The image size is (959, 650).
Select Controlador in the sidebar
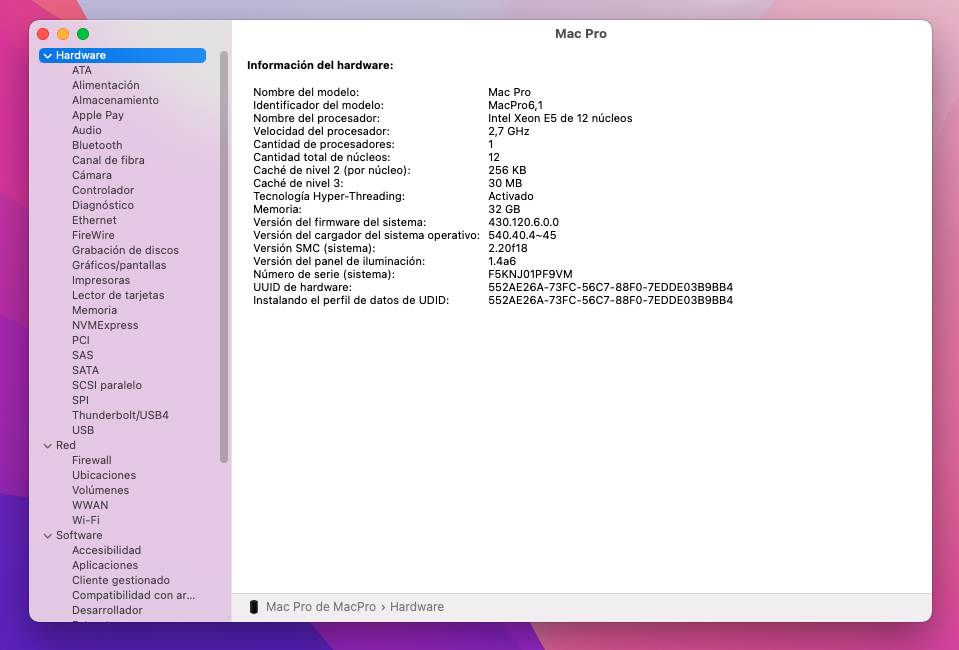103,190
